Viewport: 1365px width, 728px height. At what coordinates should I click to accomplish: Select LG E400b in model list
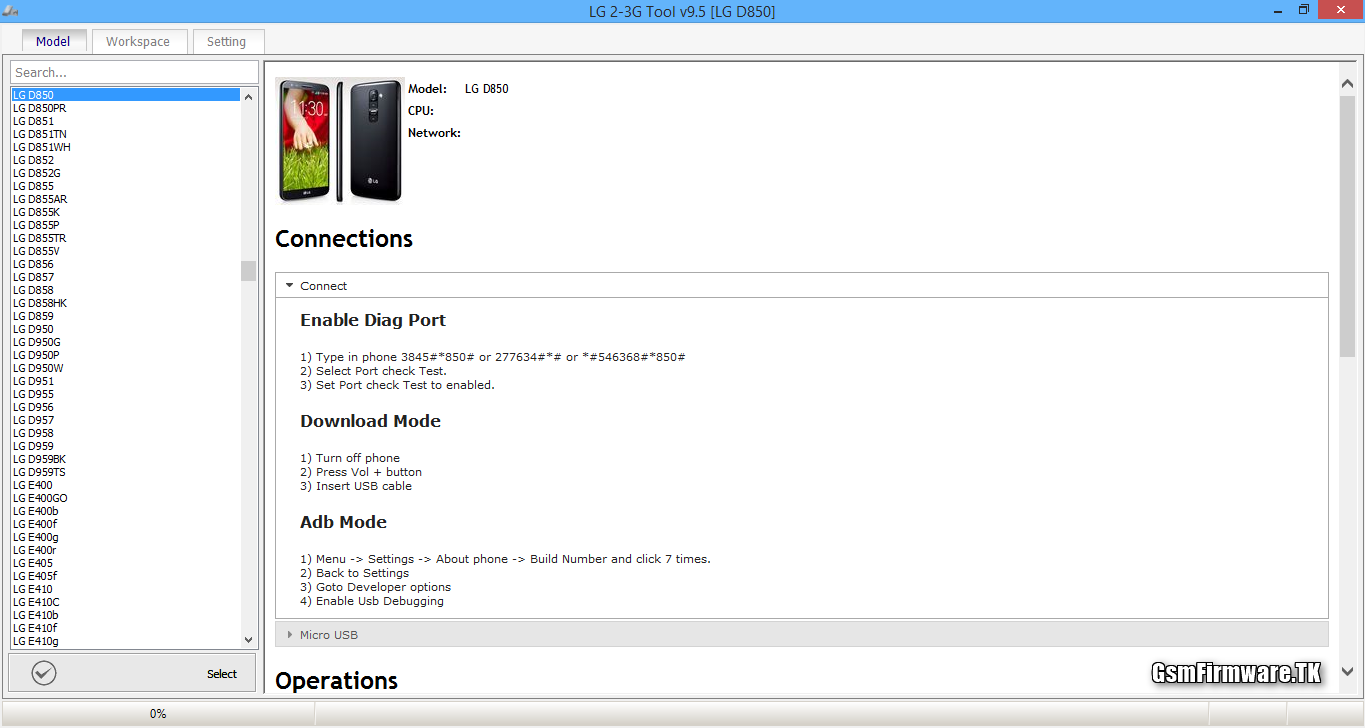pyautogui.click(x=125, y=511)
